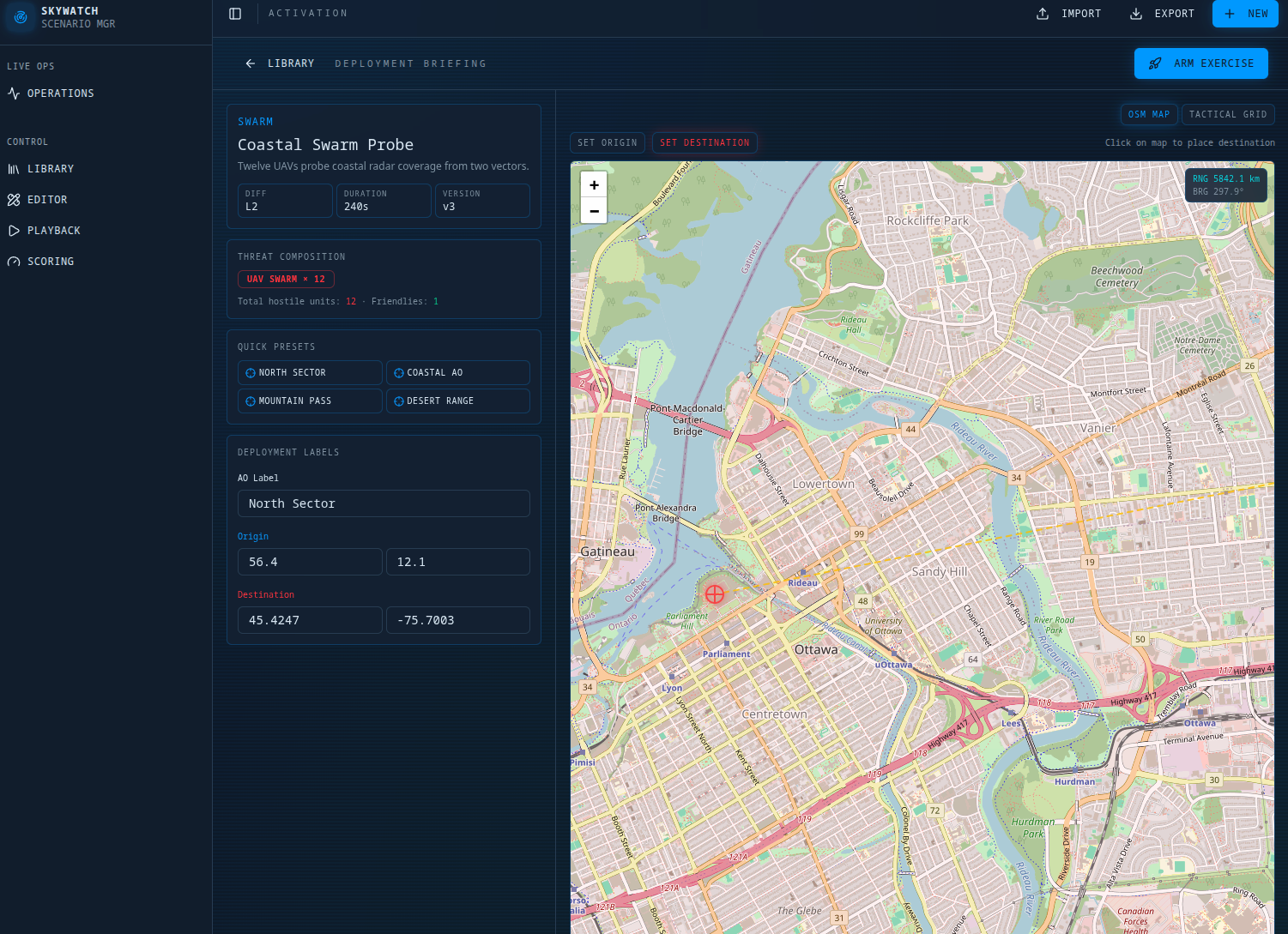Click the Deployment Briefing breadcrumb text

coord(410,63)
